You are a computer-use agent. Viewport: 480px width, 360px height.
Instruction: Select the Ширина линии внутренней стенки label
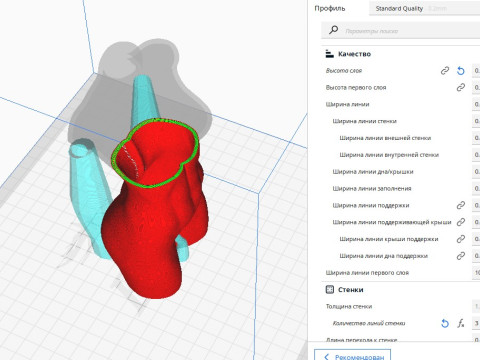click(389, 155)
